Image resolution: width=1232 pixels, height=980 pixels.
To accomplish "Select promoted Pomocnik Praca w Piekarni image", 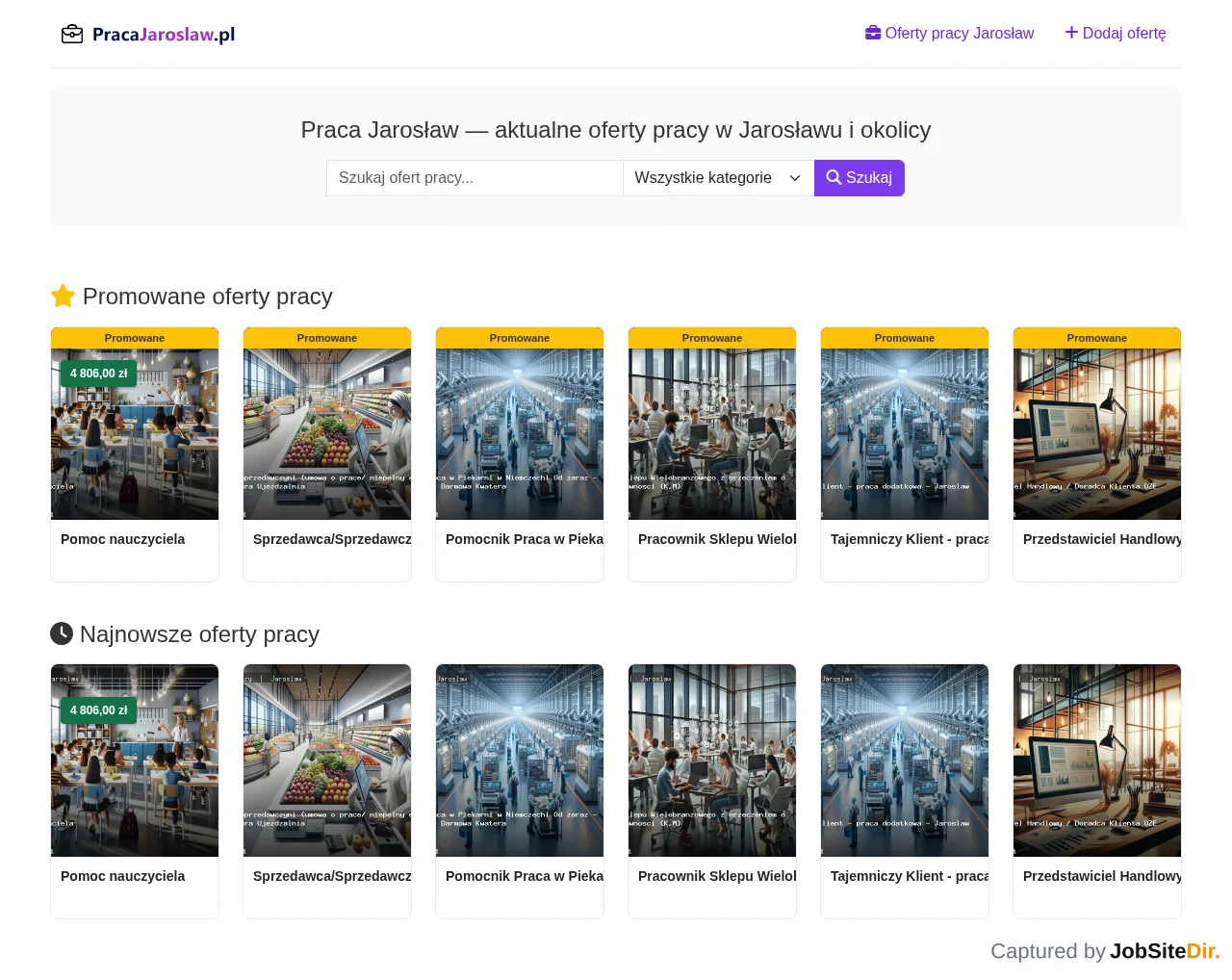I will click(x=520, y=434).
